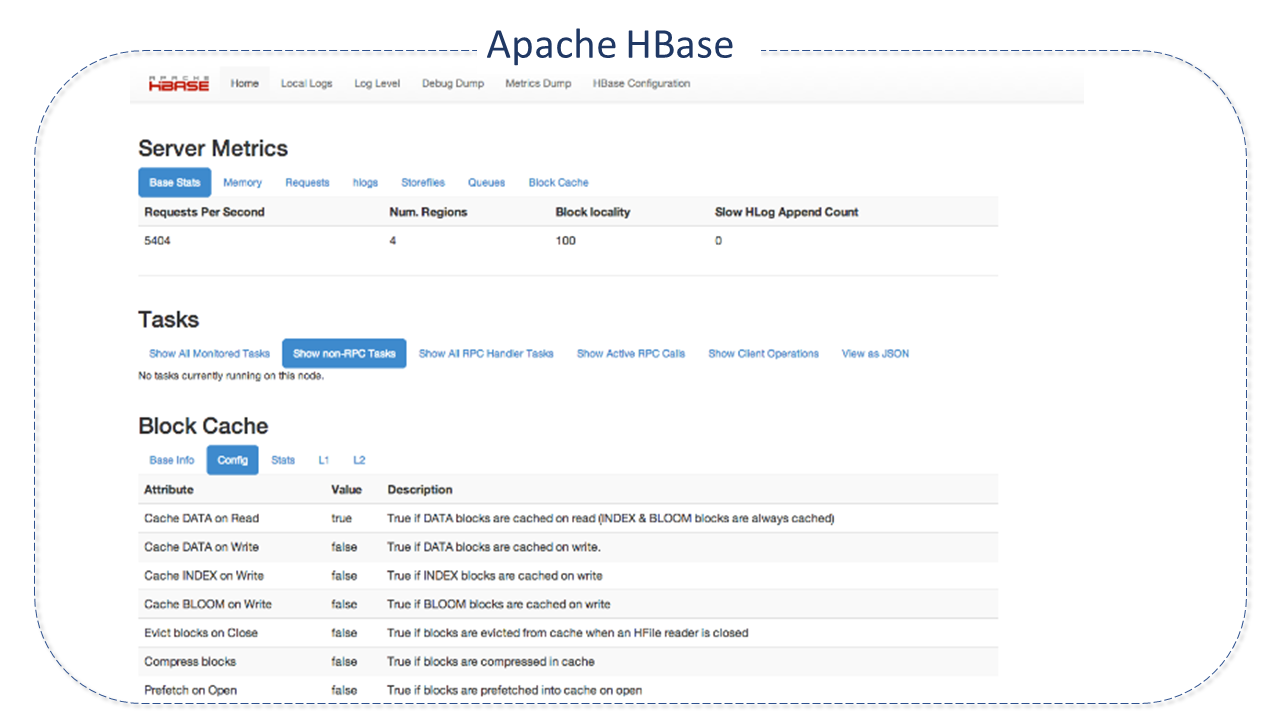Show Active RPC Calls

[x=631, y=354]
